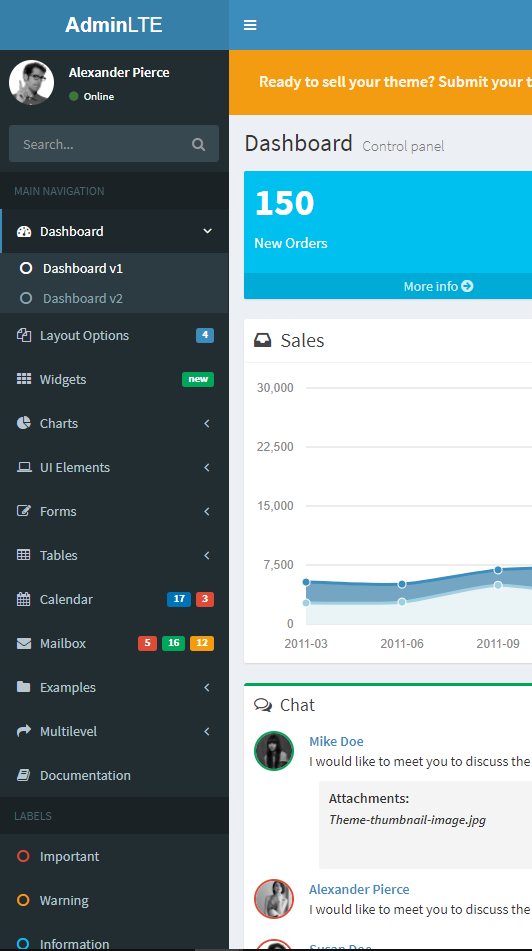Click Mike Doe chat avatar

click(x=274, y=751)
